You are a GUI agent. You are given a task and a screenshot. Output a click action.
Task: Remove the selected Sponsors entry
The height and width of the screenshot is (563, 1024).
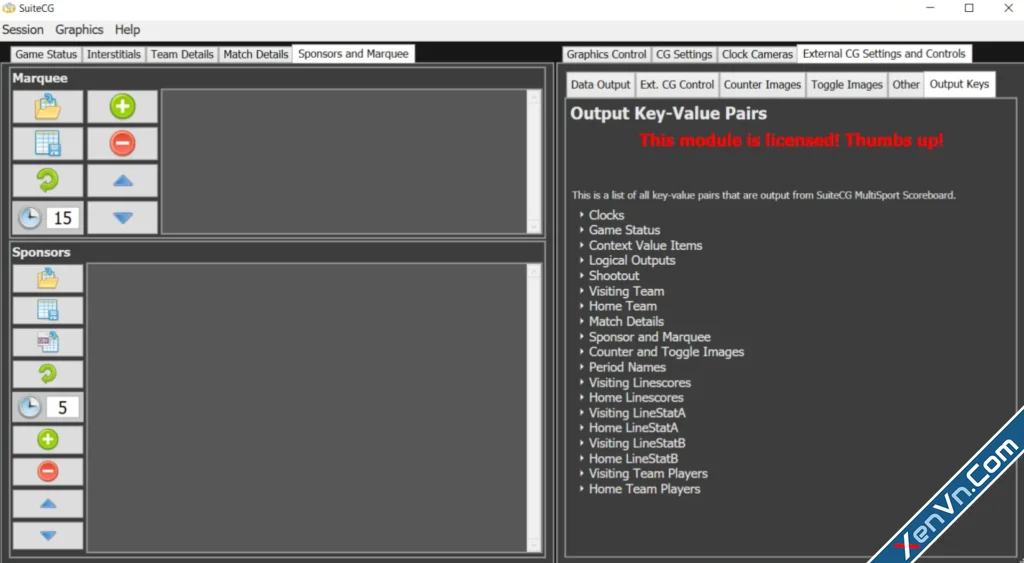(x=48, y=471)
